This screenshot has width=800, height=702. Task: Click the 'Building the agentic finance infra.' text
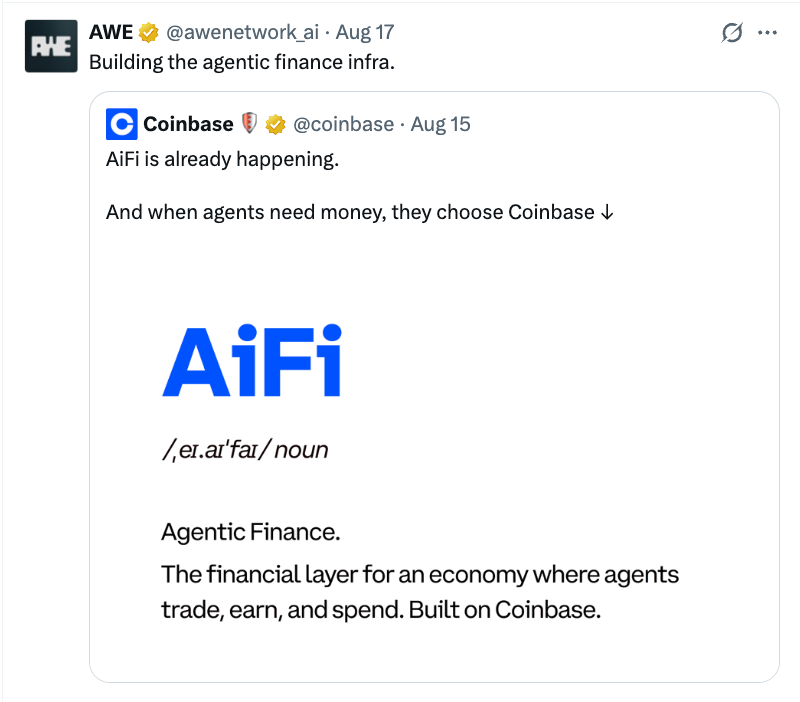point(242,62)
